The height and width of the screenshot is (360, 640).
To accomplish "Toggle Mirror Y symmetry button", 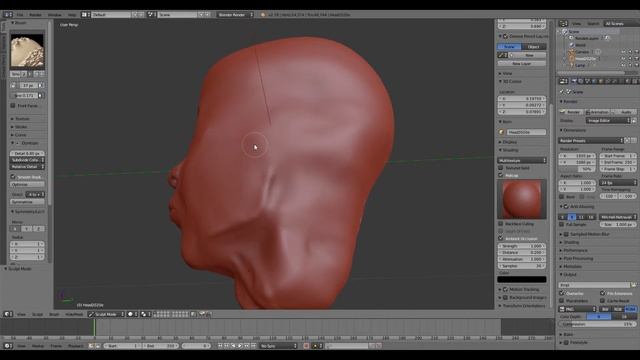I will pyautogui.click(x=27, y=229).
